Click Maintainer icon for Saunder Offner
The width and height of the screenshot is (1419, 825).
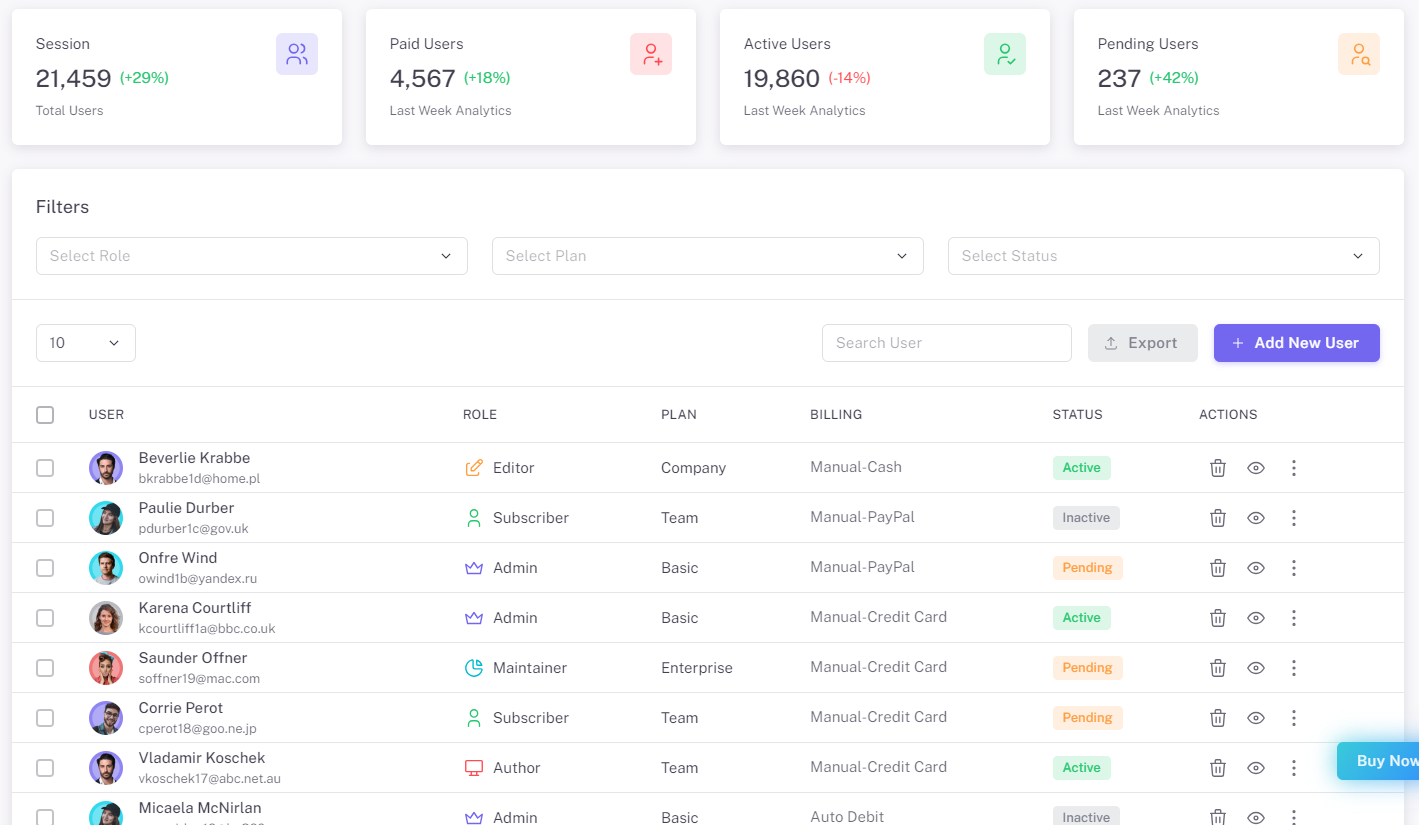coord(474,668)
